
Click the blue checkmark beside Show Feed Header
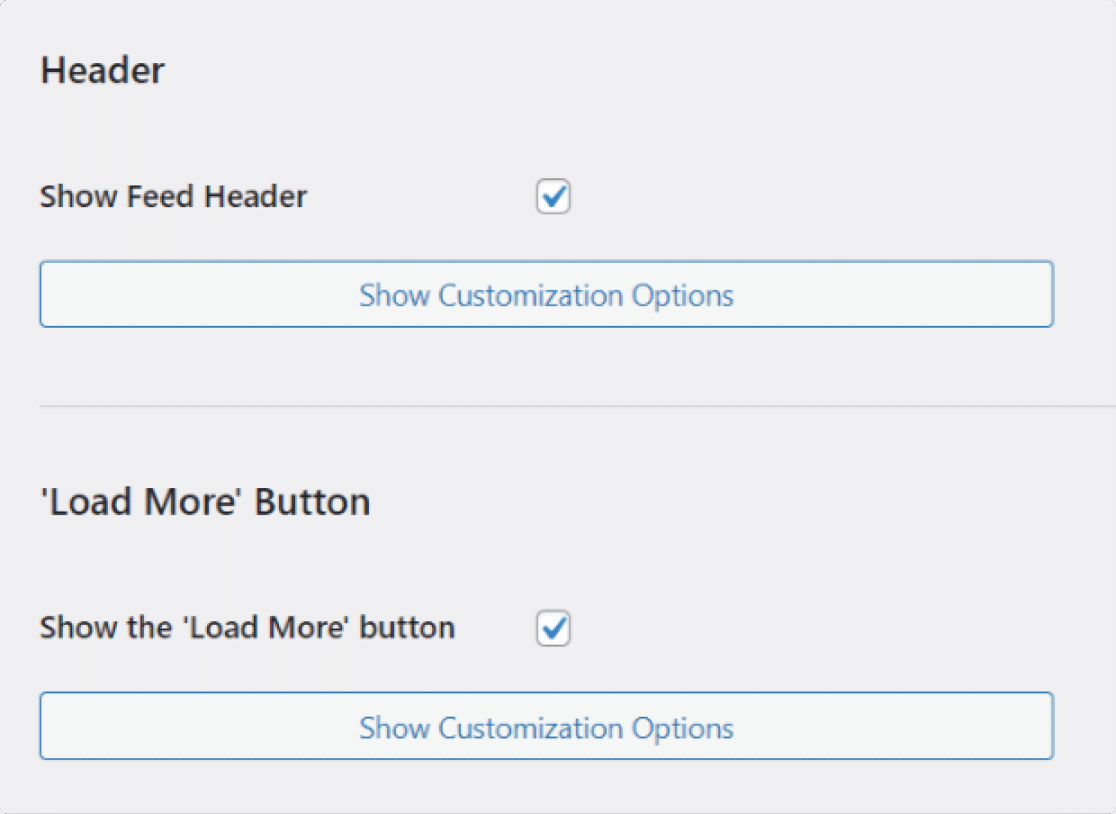(553, 196)
